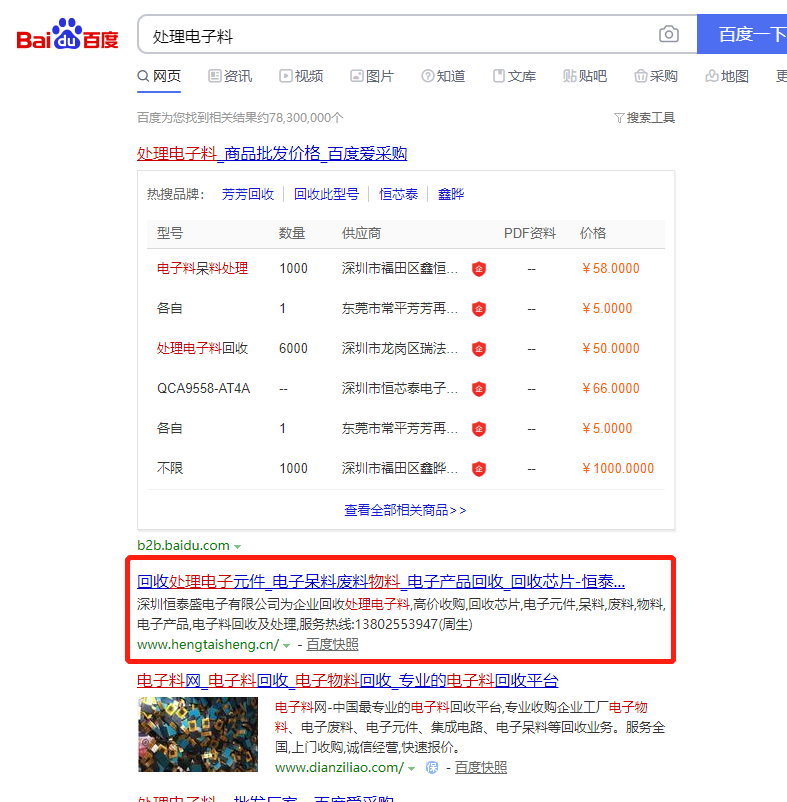
Task: Expand www.dianziliao.com dropdown arrow
Action: click(411, 769)
